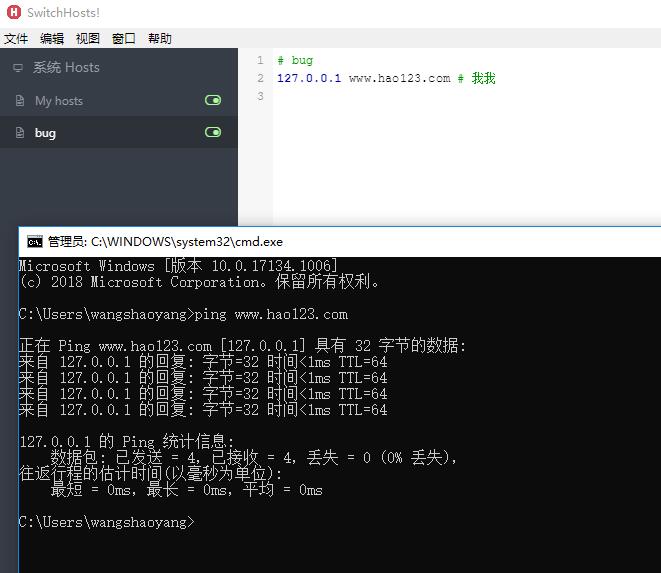Click the '# 我我' comment in editor
661x573 pixels.
tap(476, 78)
